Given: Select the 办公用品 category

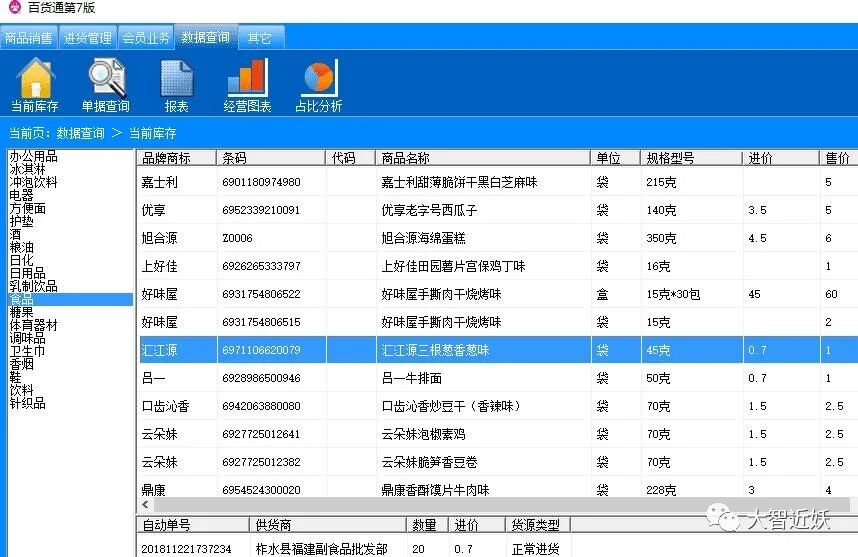Looking at the screenshot, I should 33,156.
